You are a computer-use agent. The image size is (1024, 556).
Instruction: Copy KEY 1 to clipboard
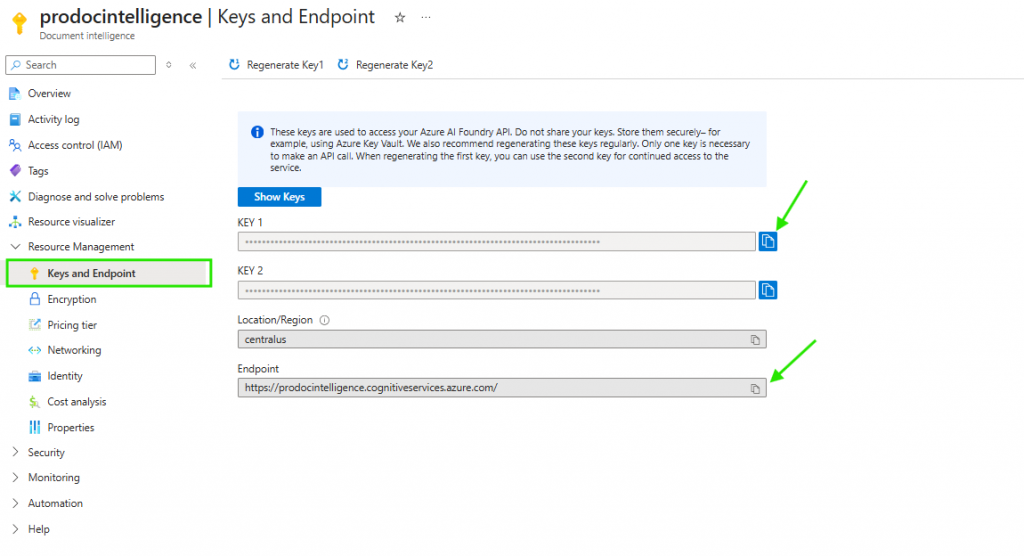pos(767,241)
